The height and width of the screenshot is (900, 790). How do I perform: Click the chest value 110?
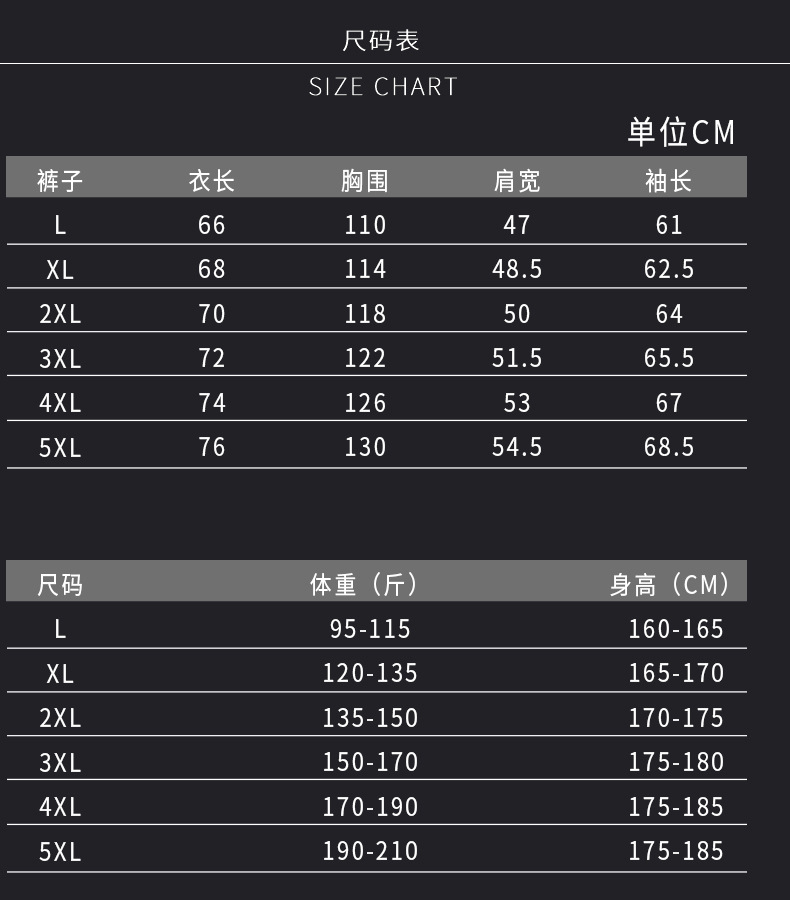(365, 225)
